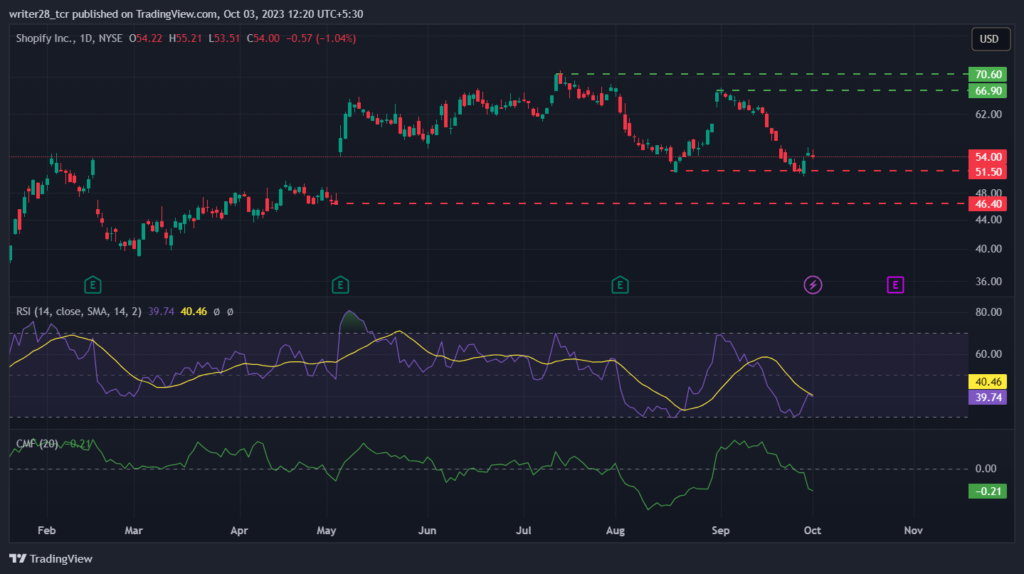Click the Oct label on time axis
Image resolution: width=1024 pixels, height=574 pixels.
point(812,530)
